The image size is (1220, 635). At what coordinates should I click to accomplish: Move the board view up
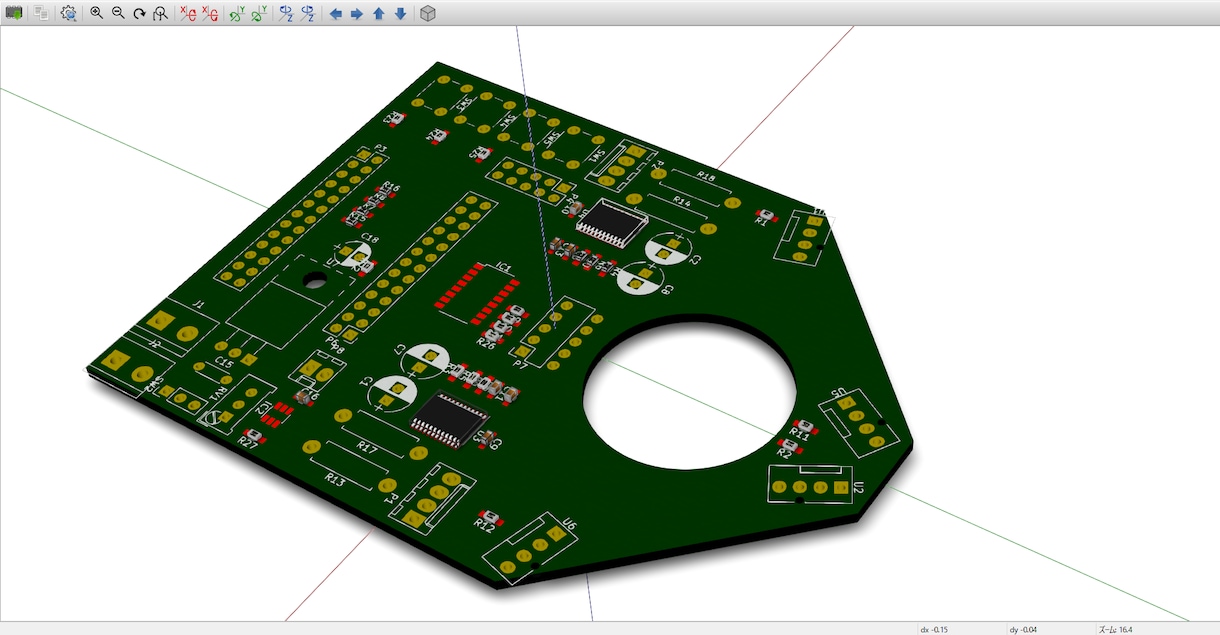coord(379,13)
